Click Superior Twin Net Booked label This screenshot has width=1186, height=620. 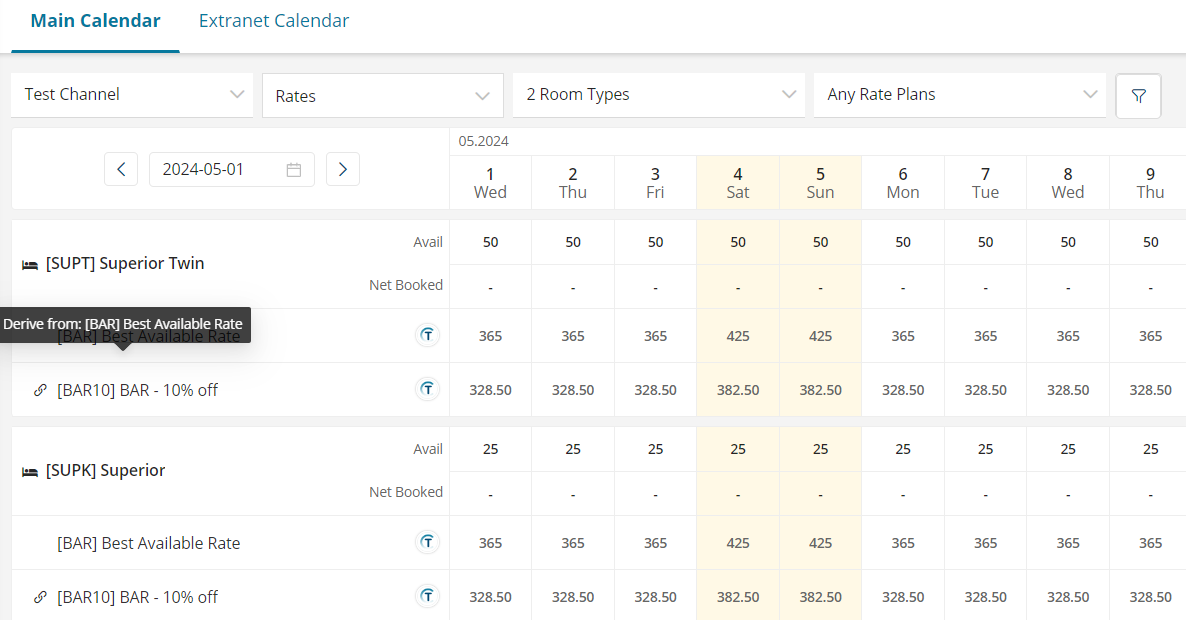pyautogui.click(x=405, y=285)
